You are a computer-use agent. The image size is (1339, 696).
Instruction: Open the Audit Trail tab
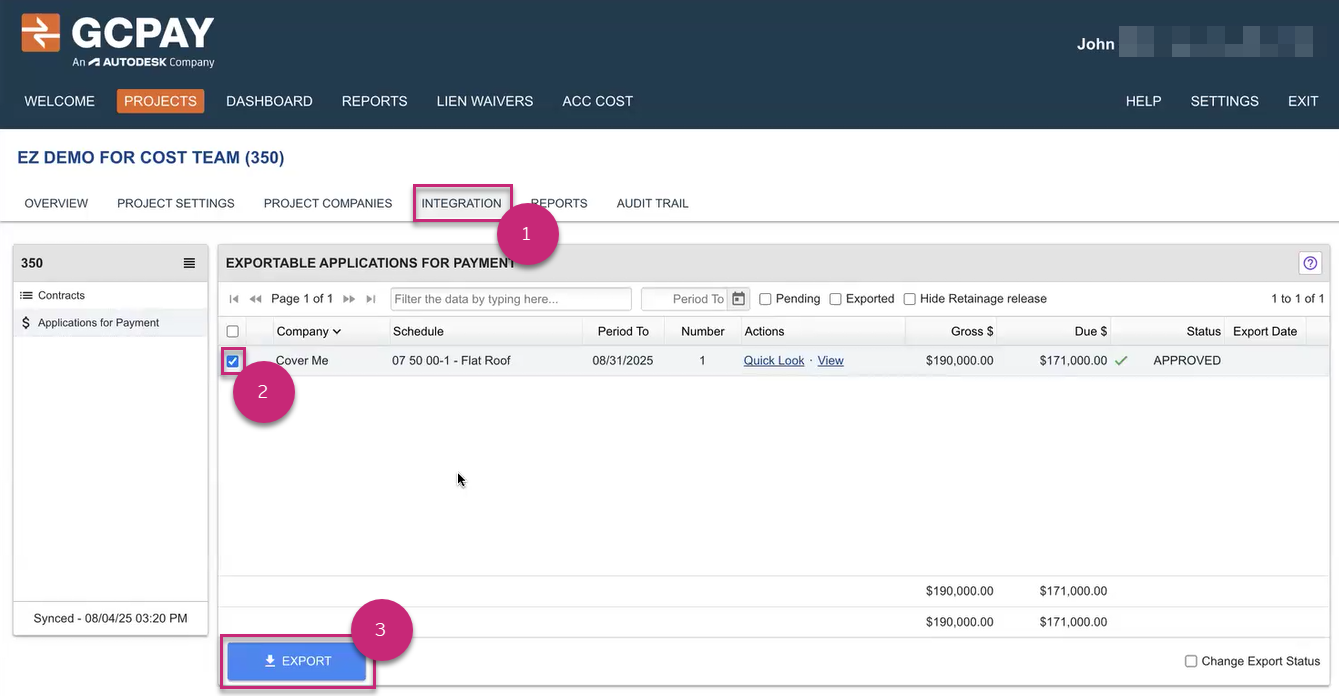(x=652, y=203)
